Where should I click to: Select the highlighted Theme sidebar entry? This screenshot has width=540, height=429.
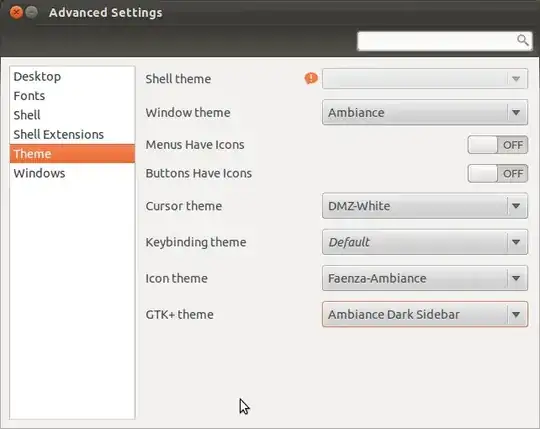(72, 154)
